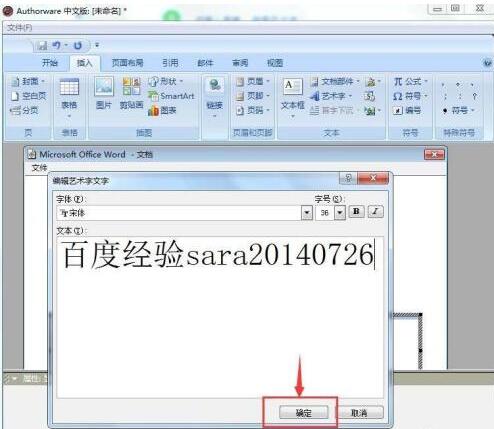The width and height of the screenshot is (494, 429).
Task: Open the 页眉 header dropdown
Action: point(252,81)
